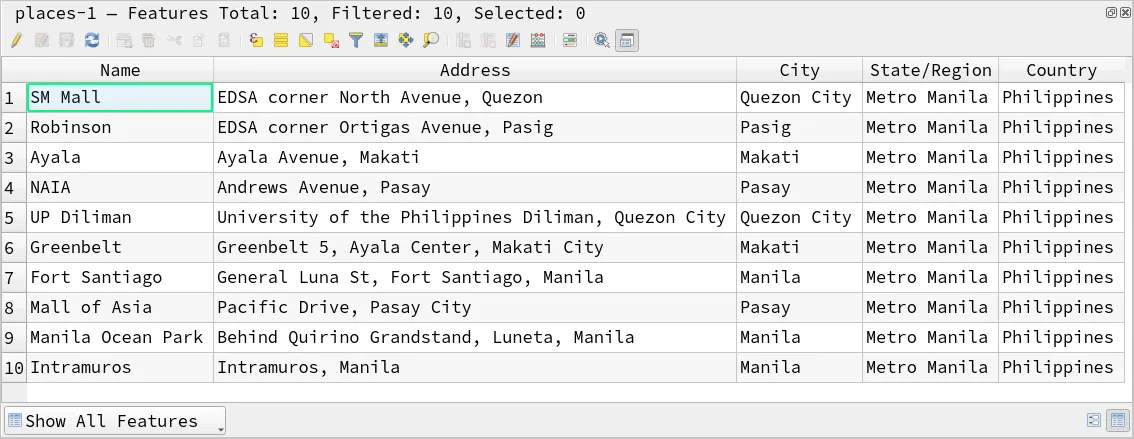Select row 3 via its row number

14,158
